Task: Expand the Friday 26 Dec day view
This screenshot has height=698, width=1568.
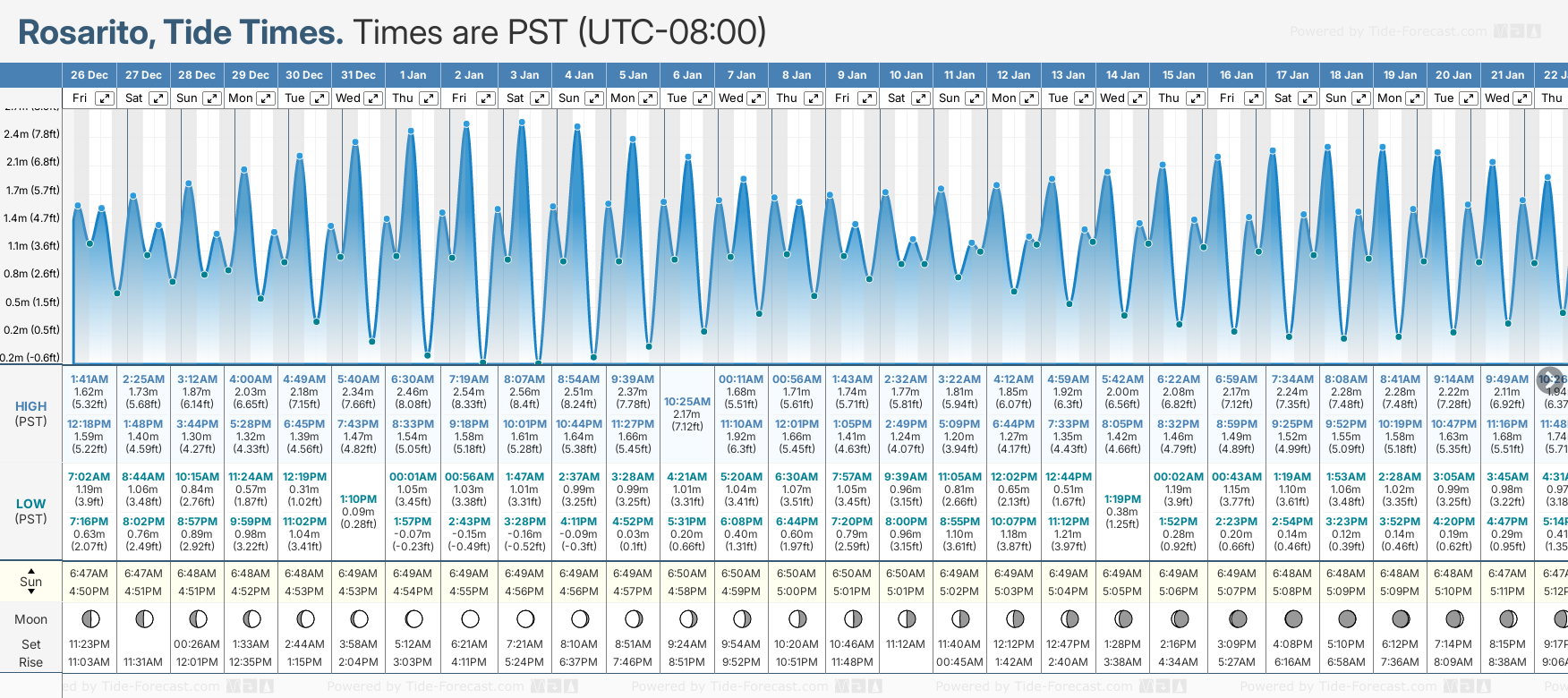Action: pyautogui.click(x=105, y=98)
